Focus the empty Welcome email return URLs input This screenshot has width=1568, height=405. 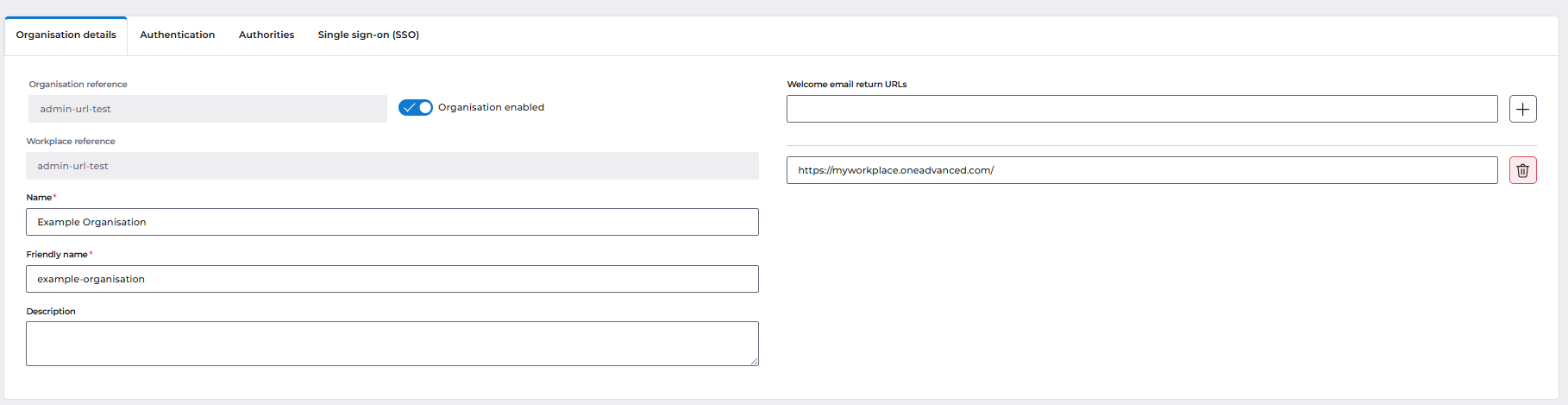click(1142, 109)
